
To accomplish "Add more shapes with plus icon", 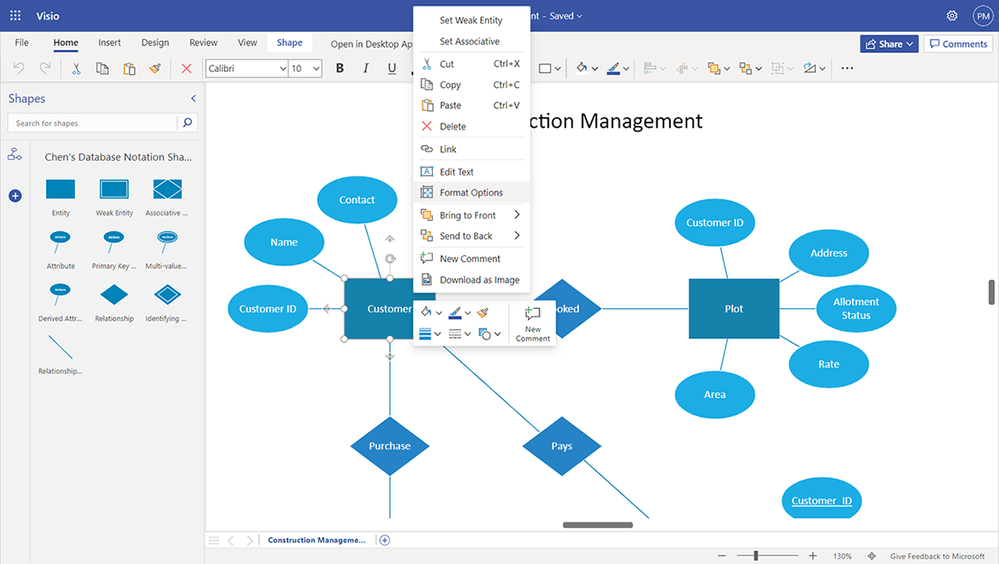I will [15, 196].
